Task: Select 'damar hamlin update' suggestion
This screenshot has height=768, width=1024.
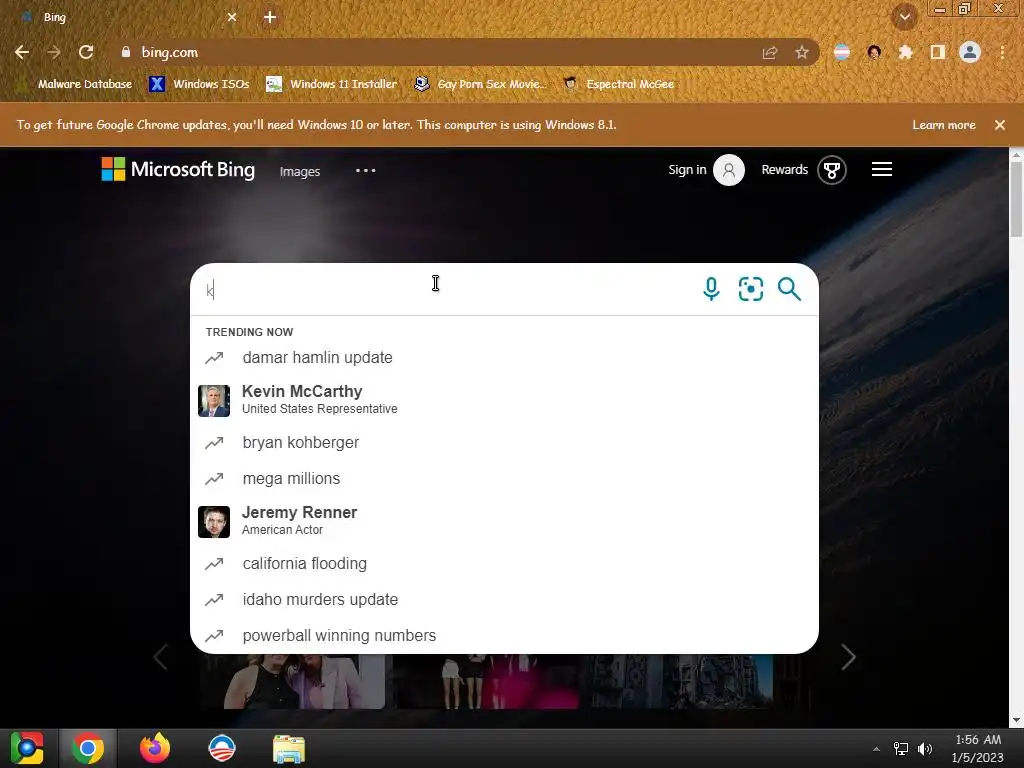Action: click(x=504, y=358)
